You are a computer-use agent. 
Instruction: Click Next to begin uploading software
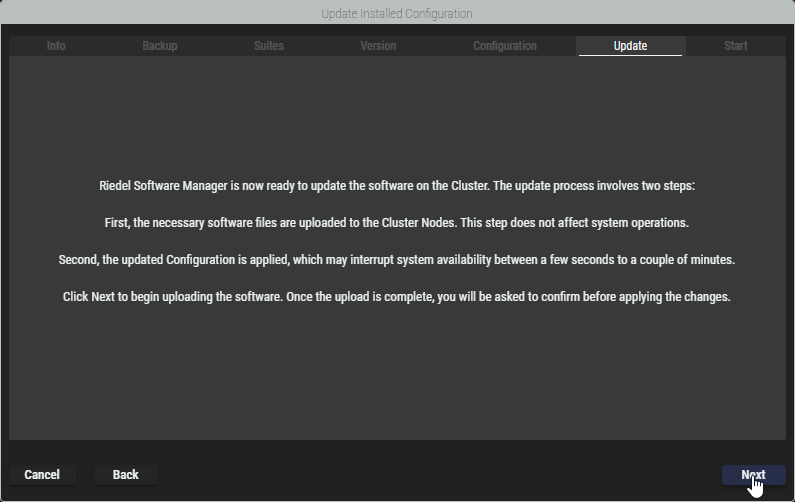click(753, 475)
